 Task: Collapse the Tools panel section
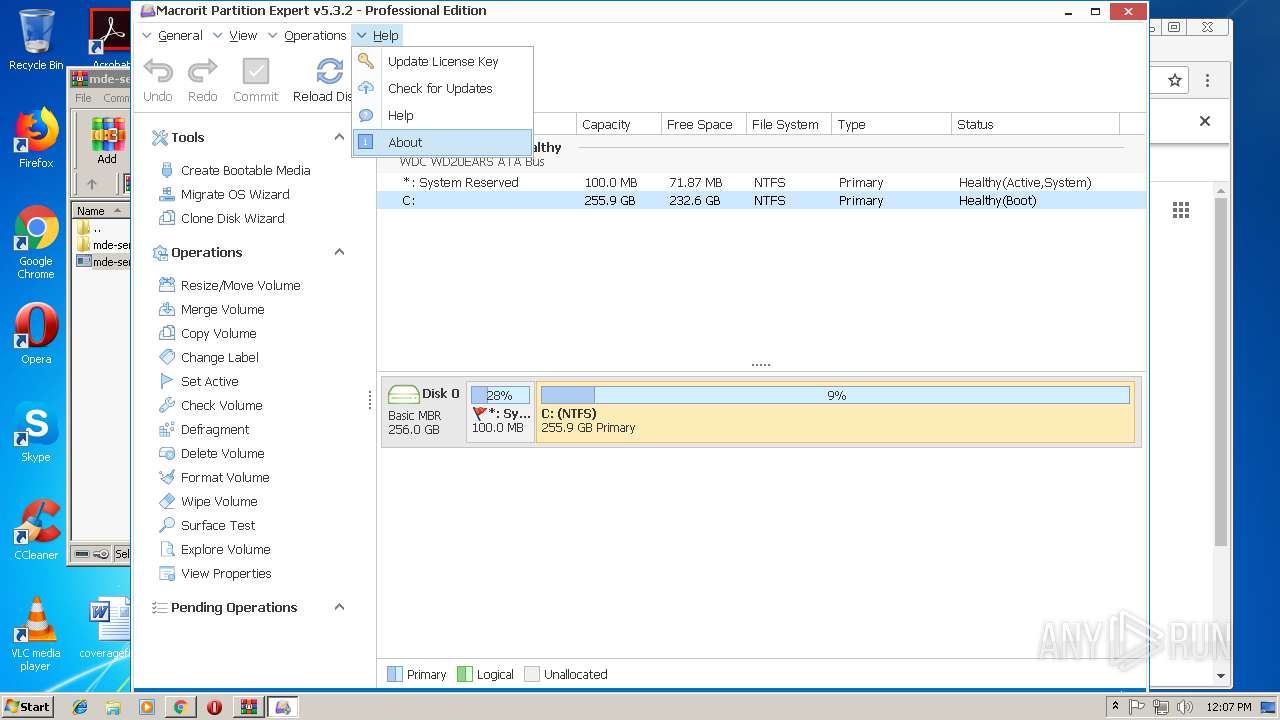click(x=339, y=137)
